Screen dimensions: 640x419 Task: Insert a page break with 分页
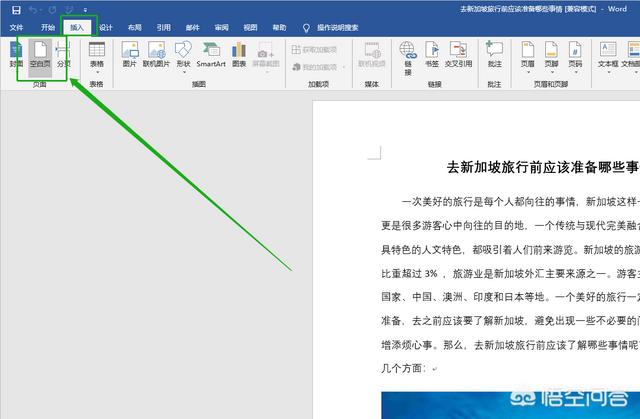click(x=63, y=54)
